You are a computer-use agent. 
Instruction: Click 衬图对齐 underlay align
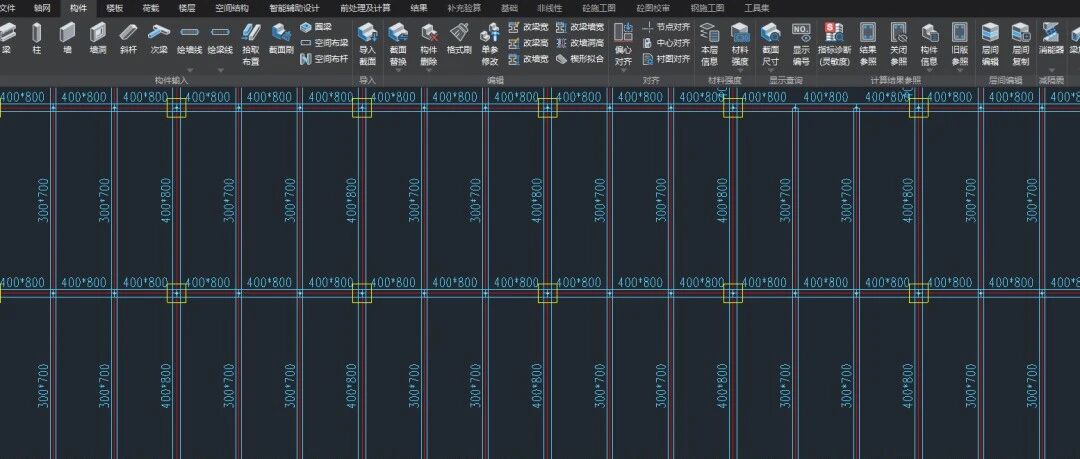tap(666, 59)
